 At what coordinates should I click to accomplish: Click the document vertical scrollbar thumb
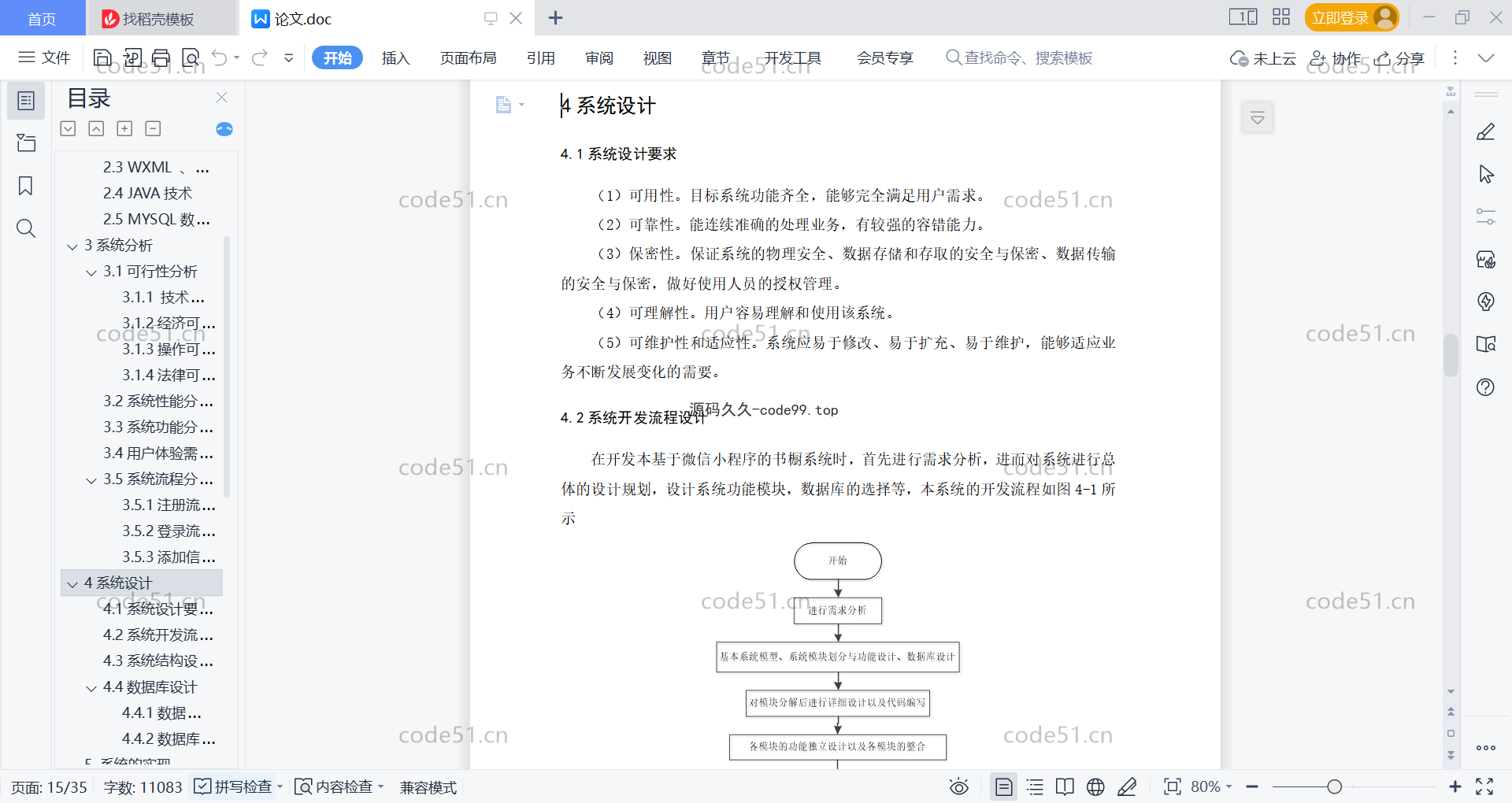tap(1451, 356)
